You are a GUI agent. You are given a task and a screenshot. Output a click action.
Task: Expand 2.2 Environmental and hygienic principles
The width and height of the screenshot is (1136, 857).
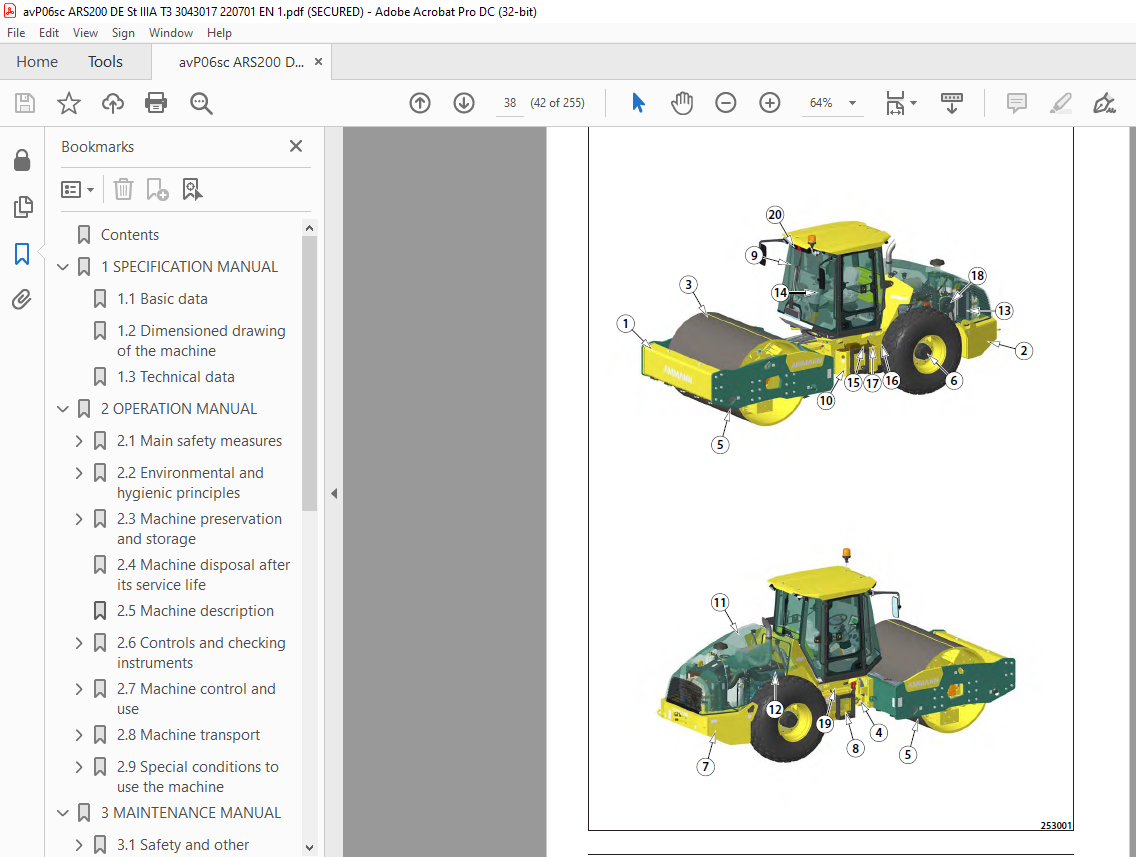coord(79,473)
